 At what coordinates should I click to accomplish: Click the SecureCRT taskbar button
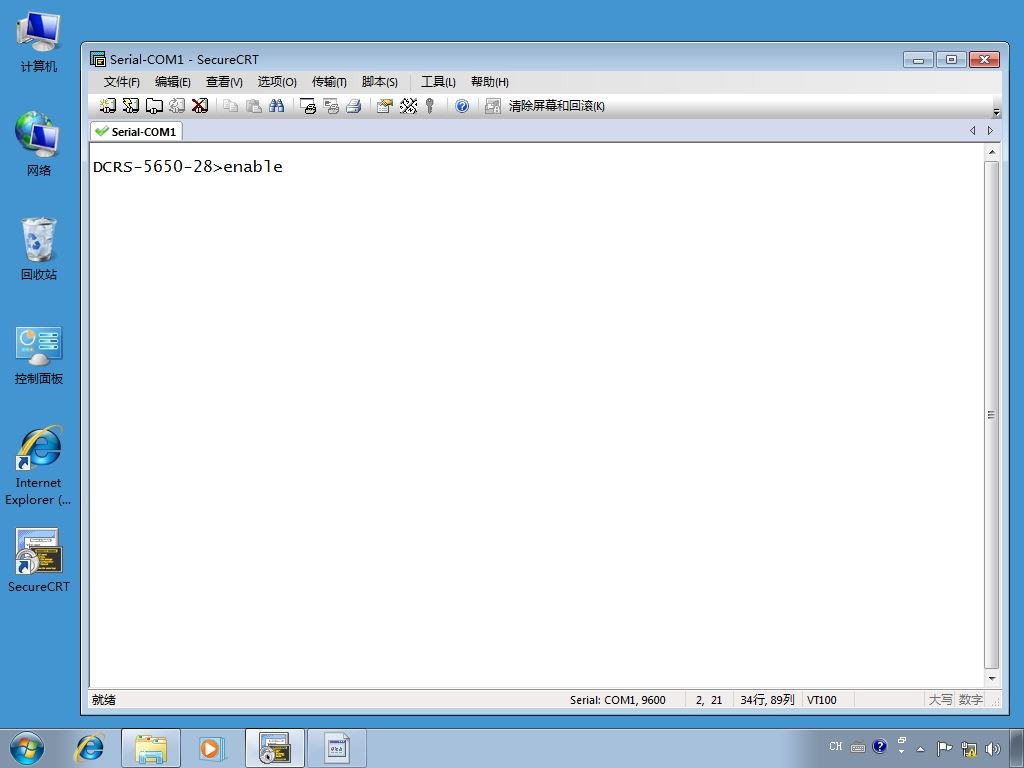coord(274,748)
